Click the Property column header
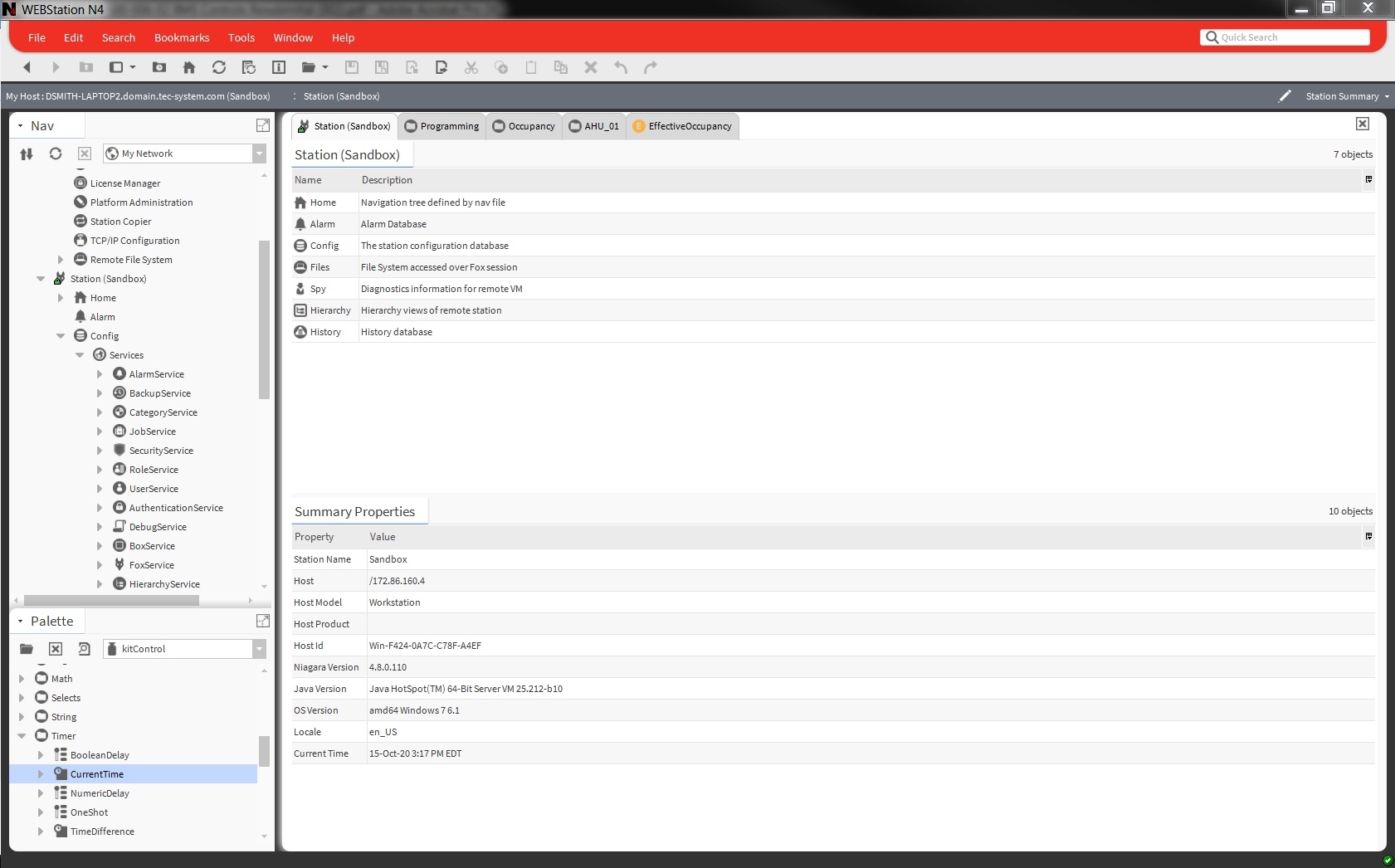The height and width of the screenshot is (868, 1395). 314,537
